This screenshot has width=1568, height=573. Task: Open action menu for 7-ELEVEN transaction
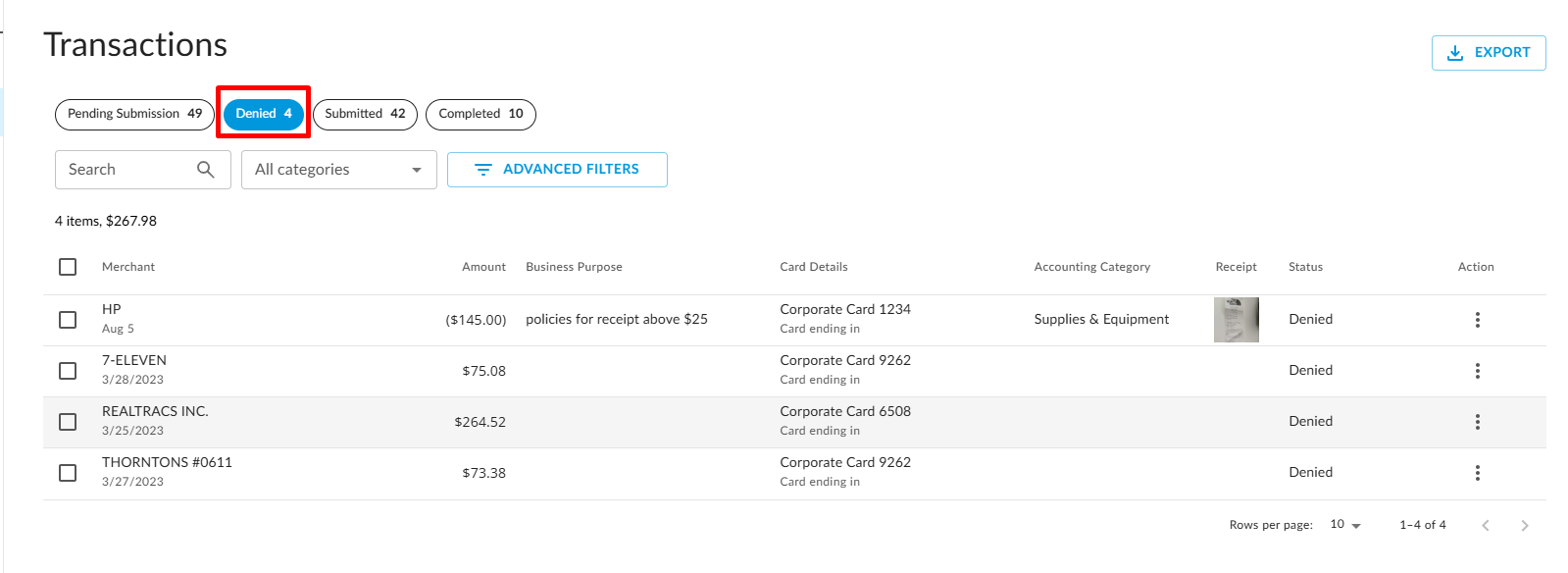[x=1477, y=371]
